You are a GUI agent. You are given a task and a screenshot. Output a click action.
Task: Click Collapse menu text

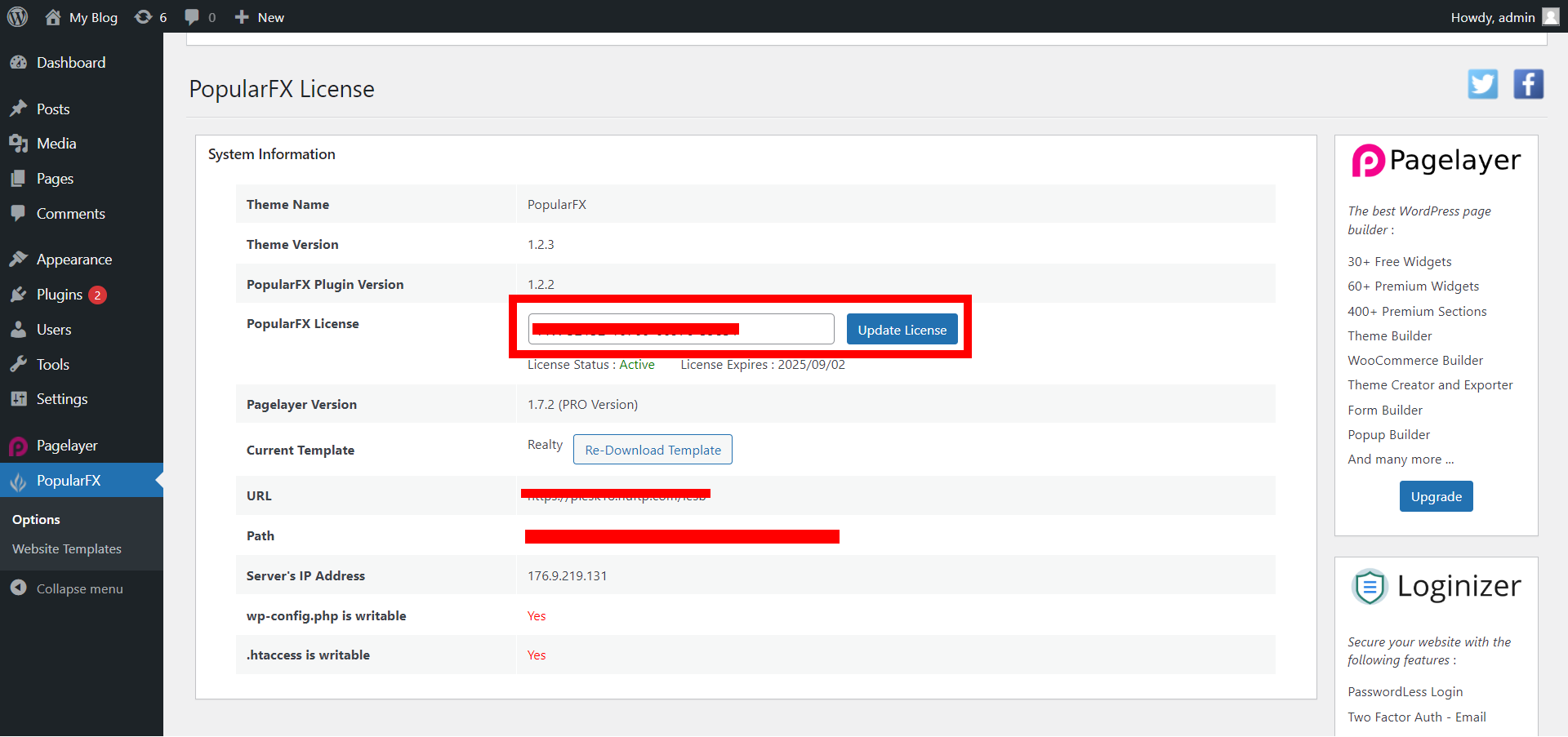coord(80,588)
